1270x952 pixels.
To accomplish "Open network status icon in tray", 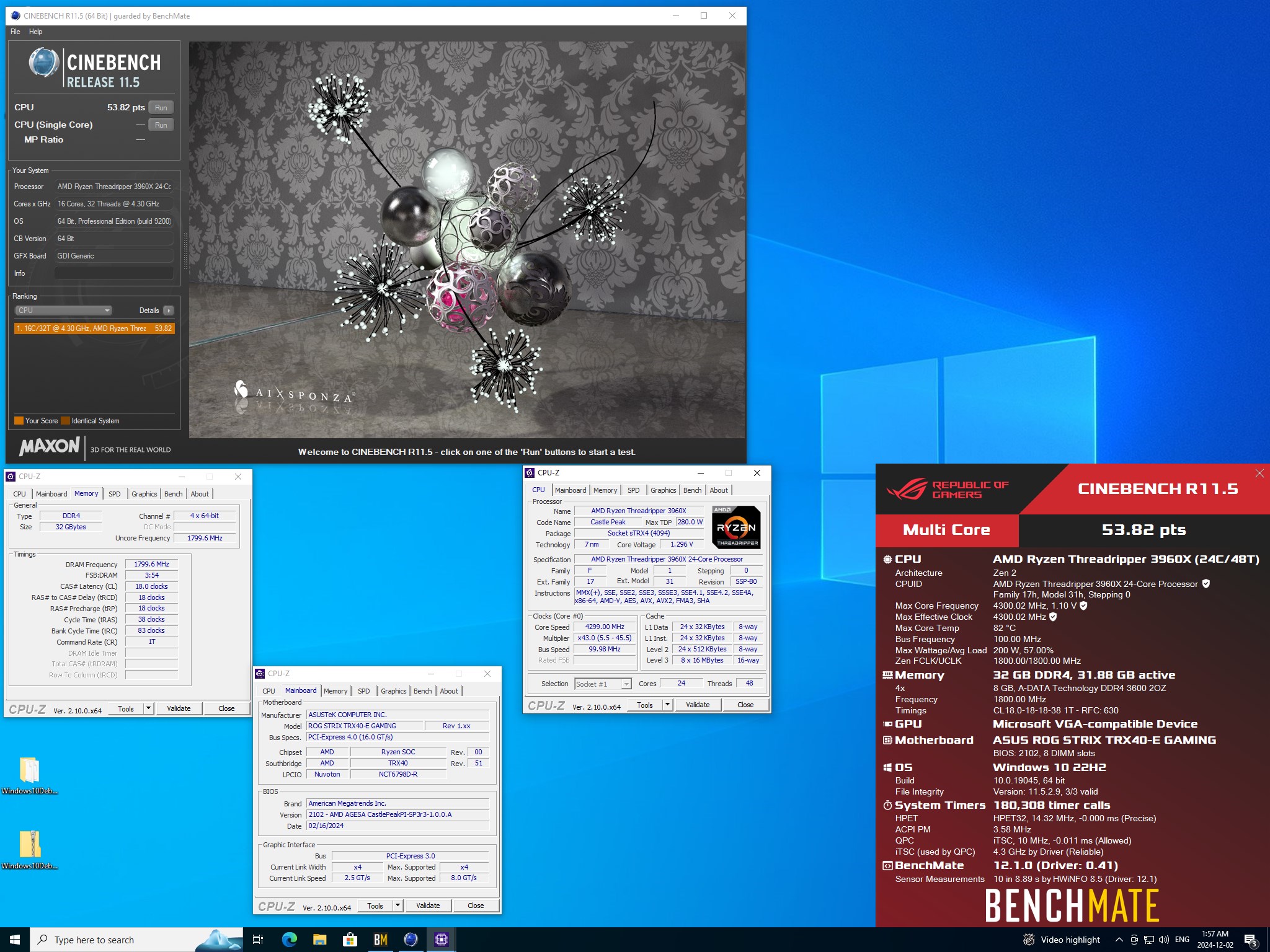I will pos(1149,940).
